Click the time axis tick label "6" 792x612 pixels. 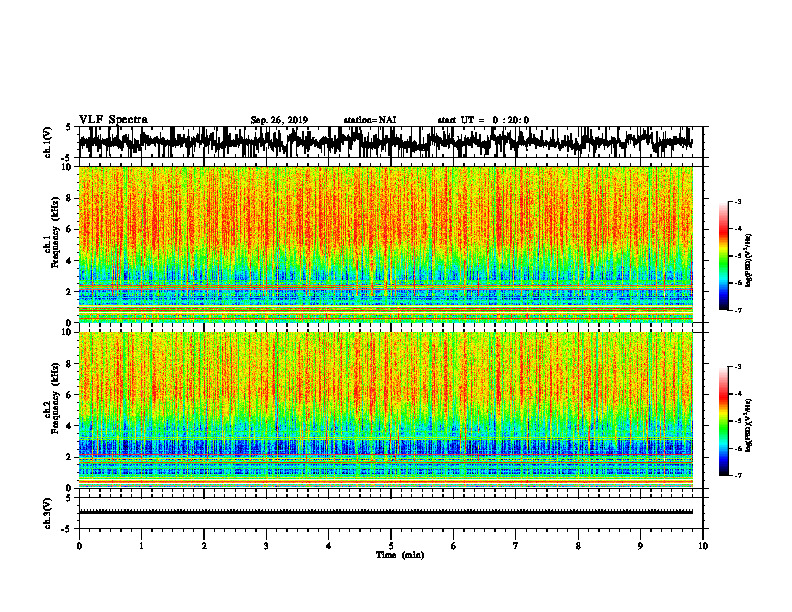tap(454, 546)
